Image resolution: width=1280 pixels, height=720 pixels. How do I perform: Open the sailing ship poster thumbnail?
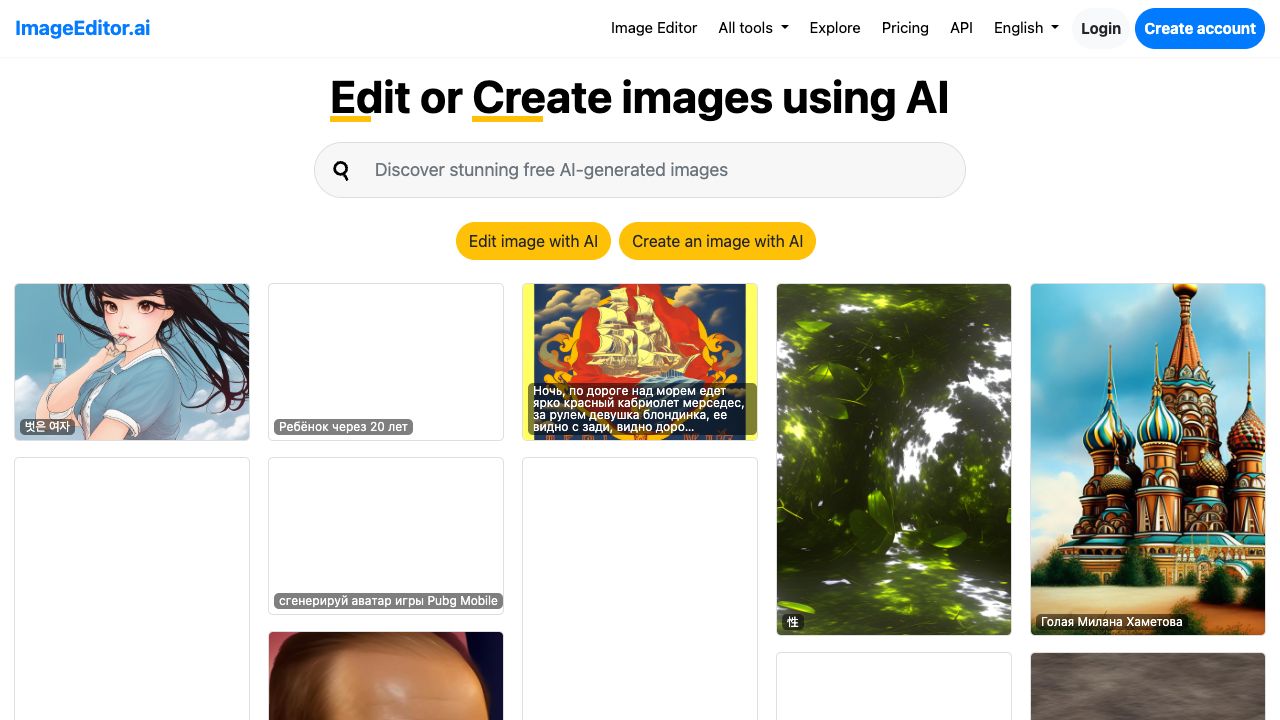[640, 340]
